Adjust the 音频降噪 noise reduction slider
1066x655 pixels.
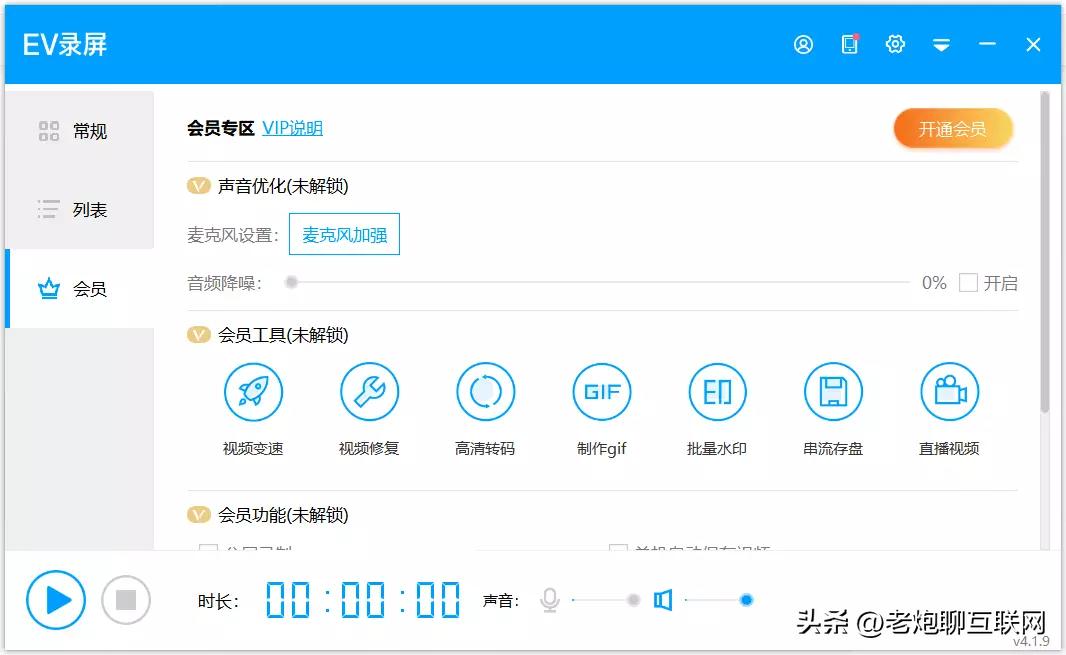click(291, 283)
